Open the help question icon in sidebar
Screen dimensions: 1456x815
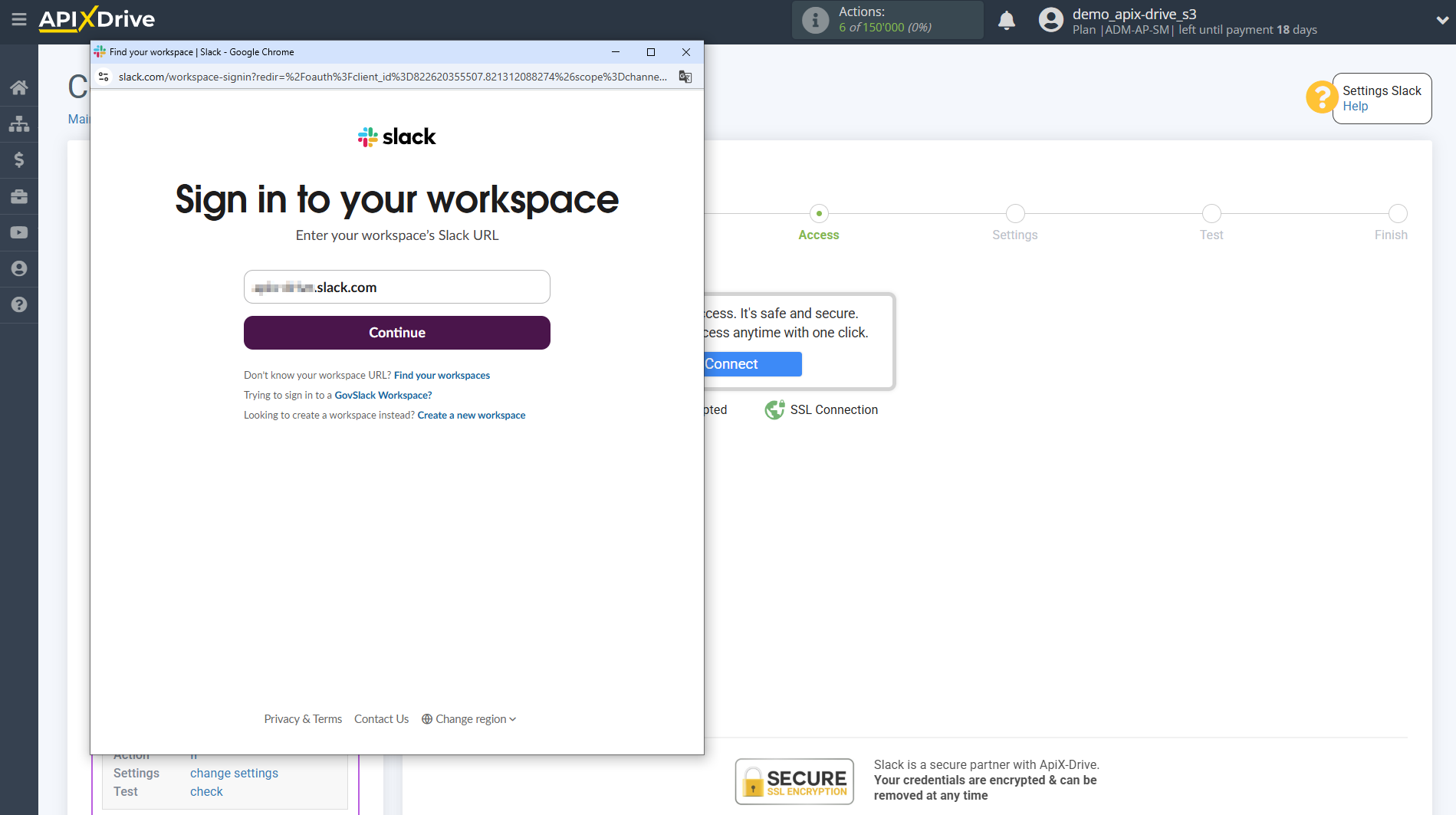[19, 304]
